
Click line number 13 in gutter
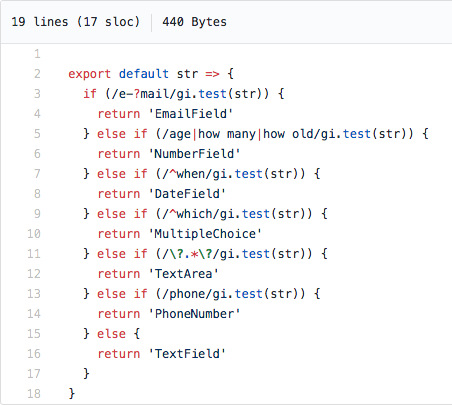[34, 294]
